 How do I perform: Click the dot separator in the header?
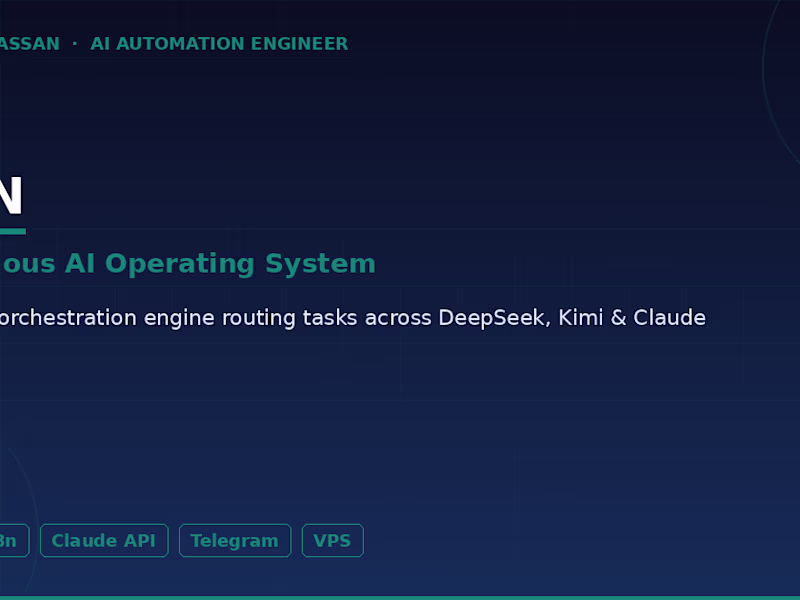75,44
